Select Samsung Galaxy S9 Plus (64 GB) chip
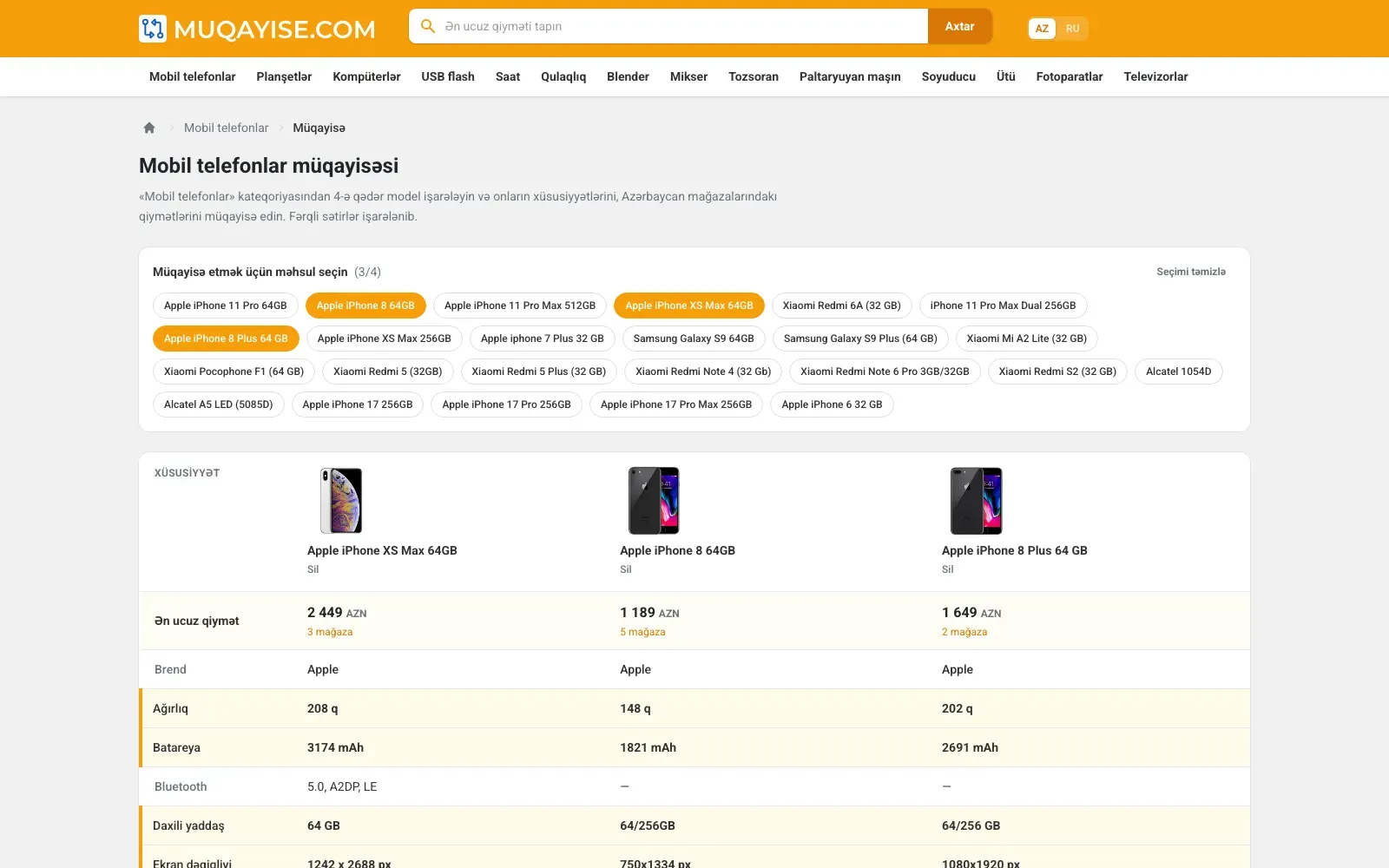This screenshot has height=868, width=1389. 860,339
